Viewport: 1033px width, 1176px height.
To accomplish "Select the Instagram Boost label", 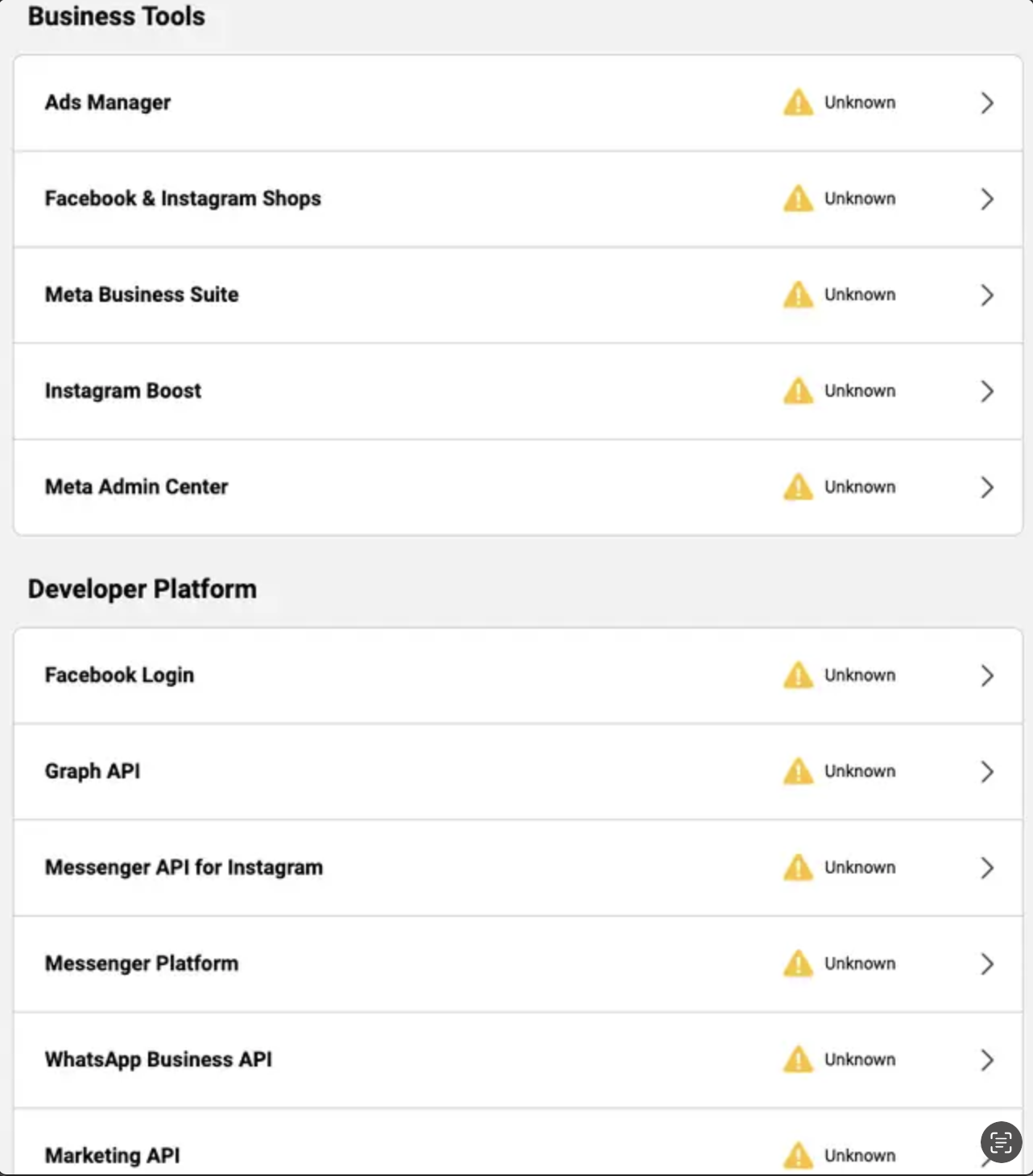I will 123,391.
